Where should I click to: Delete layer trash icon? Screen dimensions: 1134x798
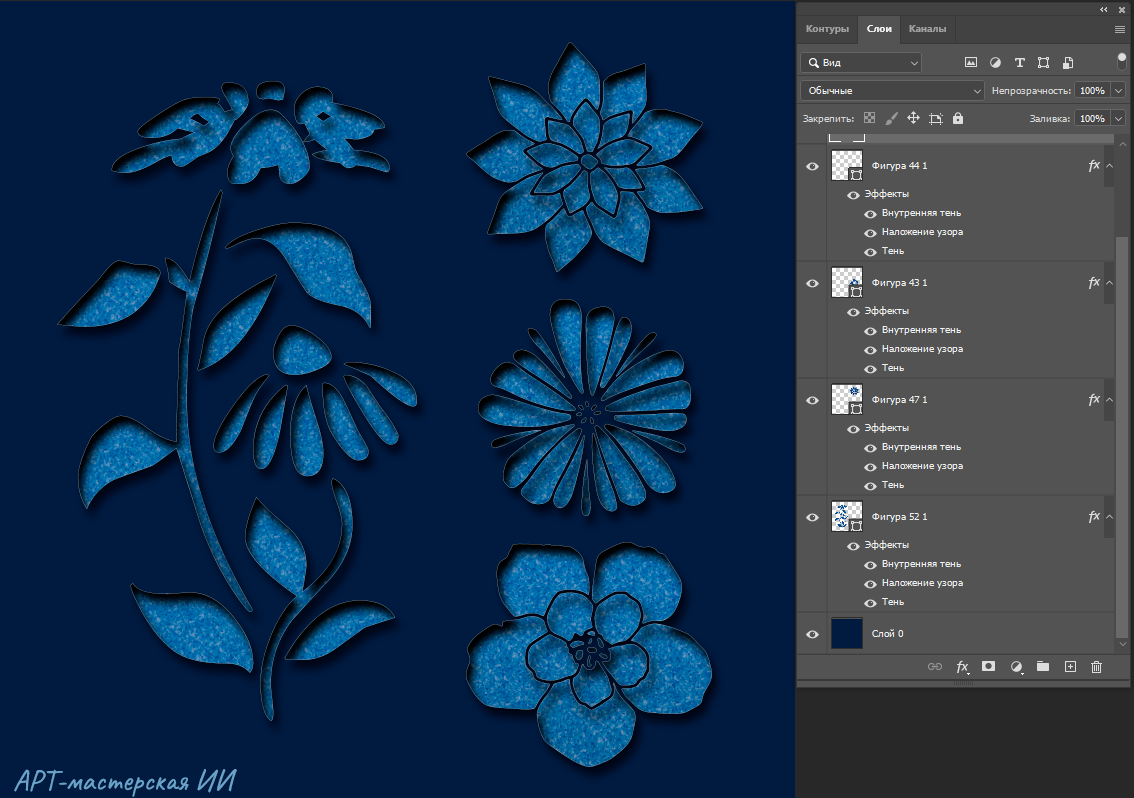tap(1096, 667)
